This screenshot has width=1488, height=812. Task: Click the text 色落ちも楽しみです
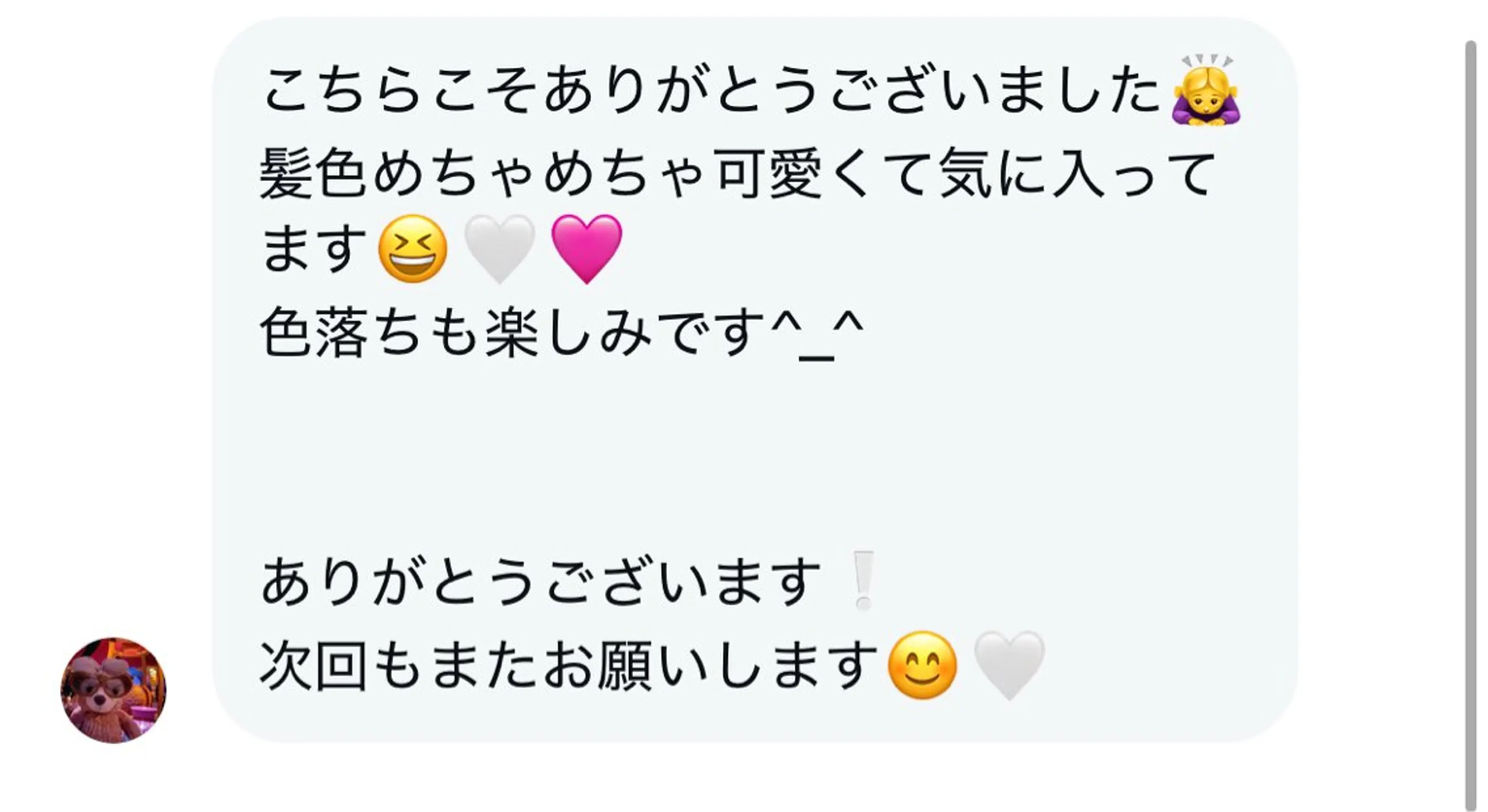(x=514, y=333)
